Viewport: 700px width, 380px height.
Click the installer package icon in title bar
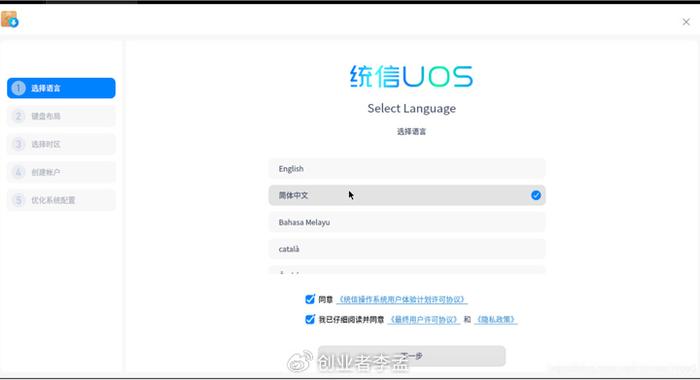9,20
